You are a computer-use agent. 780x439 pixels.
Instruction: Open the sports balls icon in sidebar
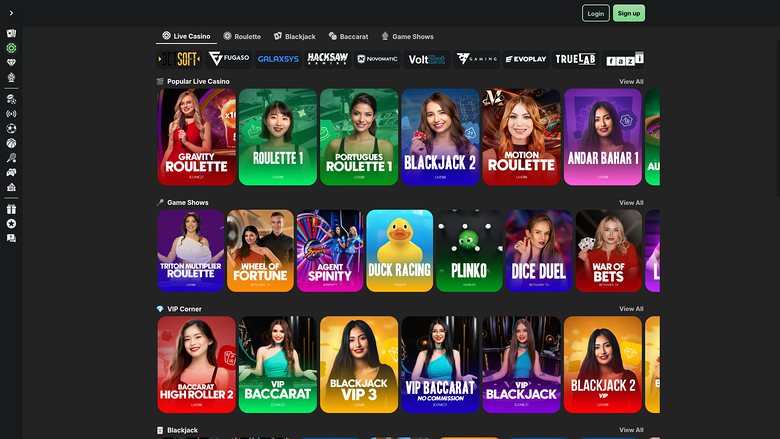(11, 99)
